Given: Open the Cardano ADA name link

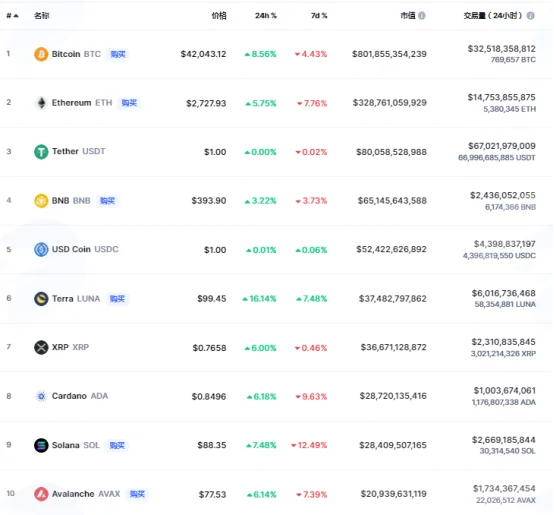Looking at the screenshot, I should click(80, 396).
